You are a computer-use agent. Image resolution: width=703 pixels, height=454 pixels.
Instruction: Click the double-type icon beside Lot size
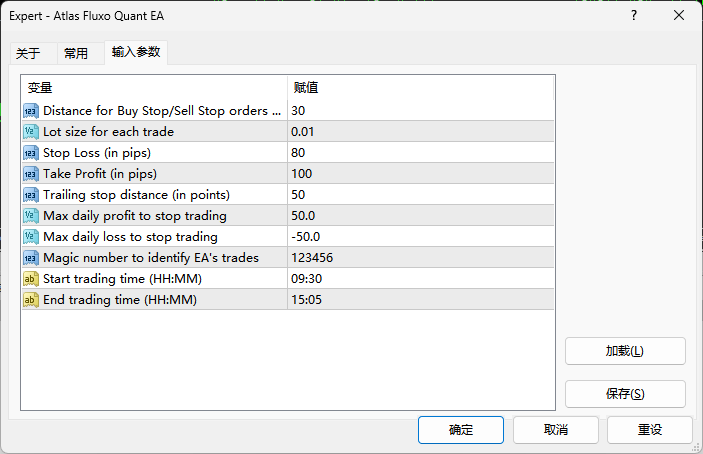pyautogui.click(x=31, y=132)
